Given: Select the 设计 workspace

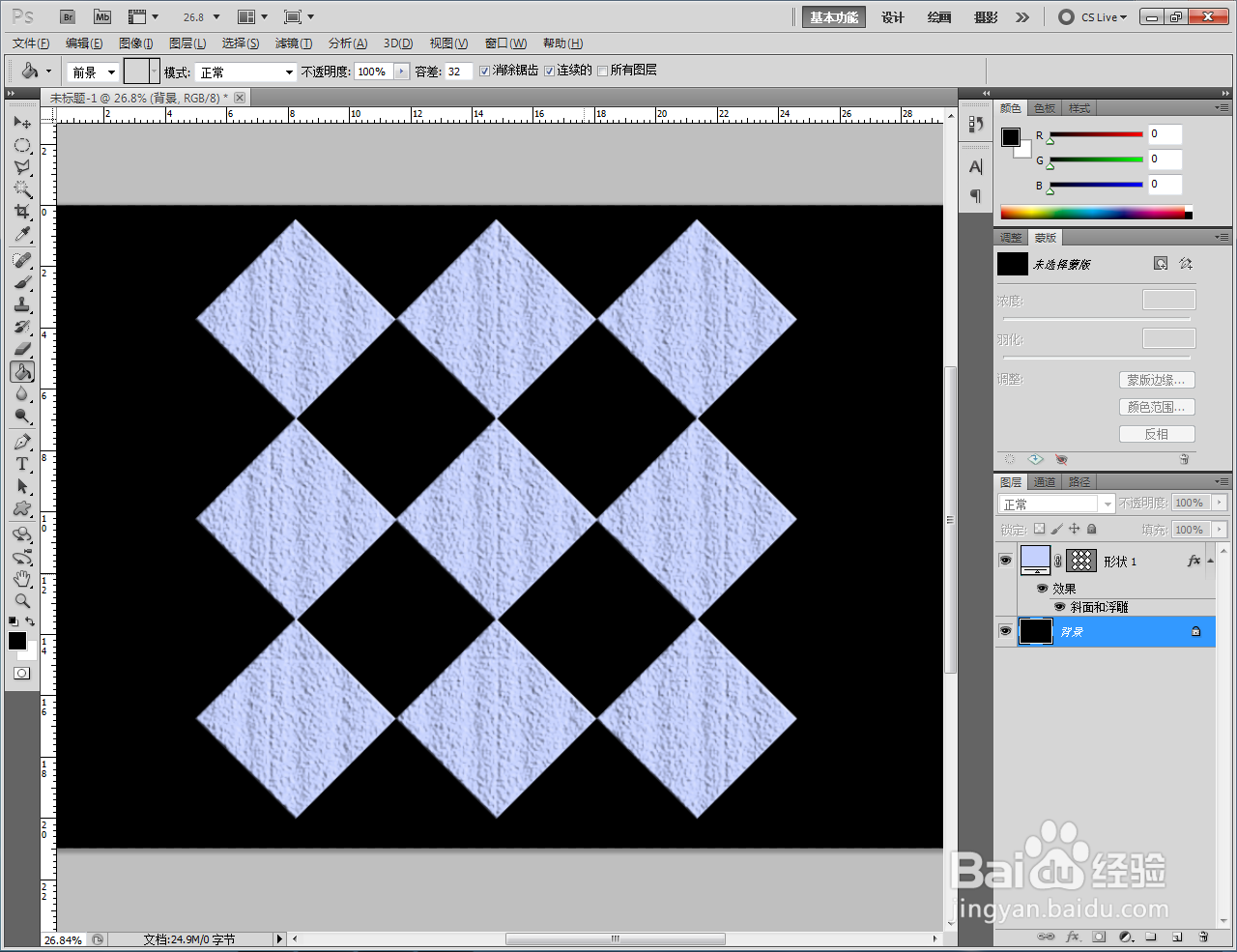Looking at the screenshot, I should [x=893, y=17].
